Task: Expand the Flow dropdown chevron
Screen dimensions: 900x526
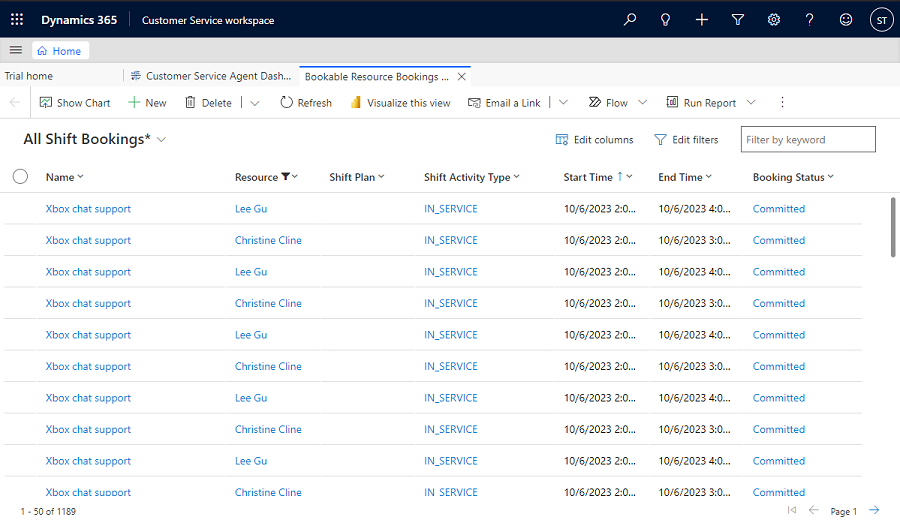Action: (642, 103)
